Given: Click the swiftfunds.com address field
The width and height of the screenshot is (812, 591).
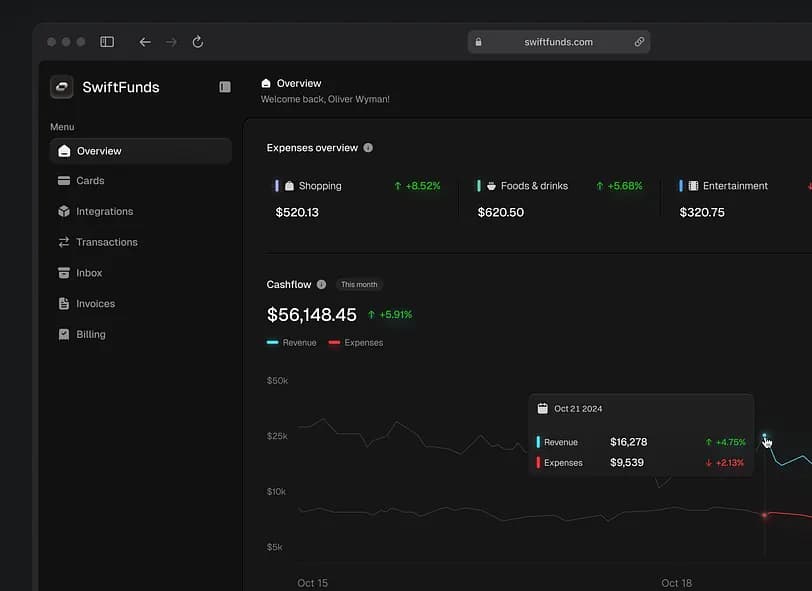Looking at the screenshot, I should (559, 42).
